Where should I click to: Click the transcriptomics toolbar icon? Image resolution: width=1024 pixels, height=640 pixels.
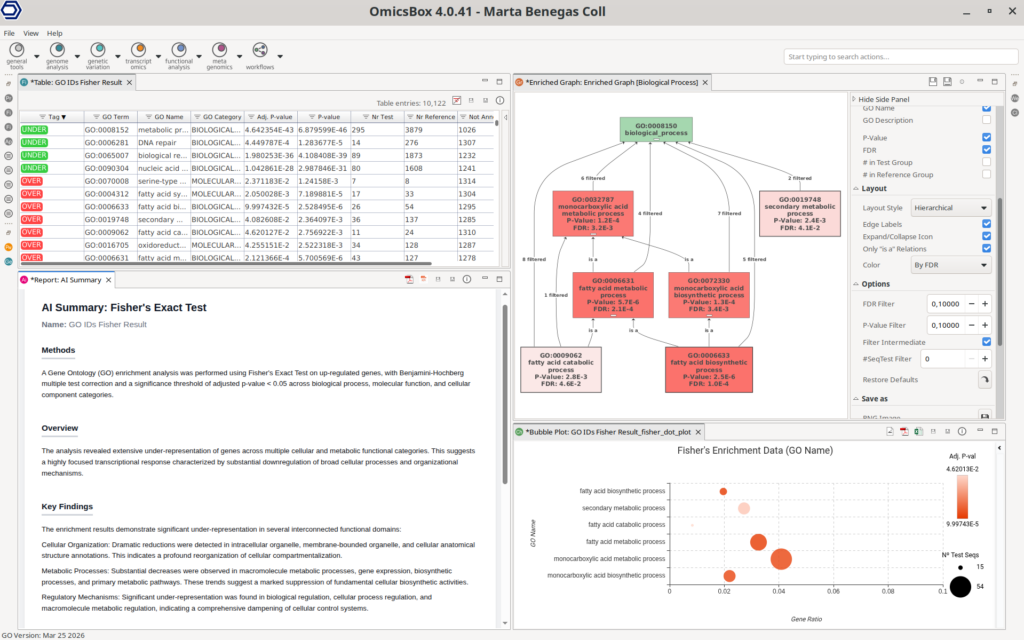pyautogui.click(x=139, y=50)
